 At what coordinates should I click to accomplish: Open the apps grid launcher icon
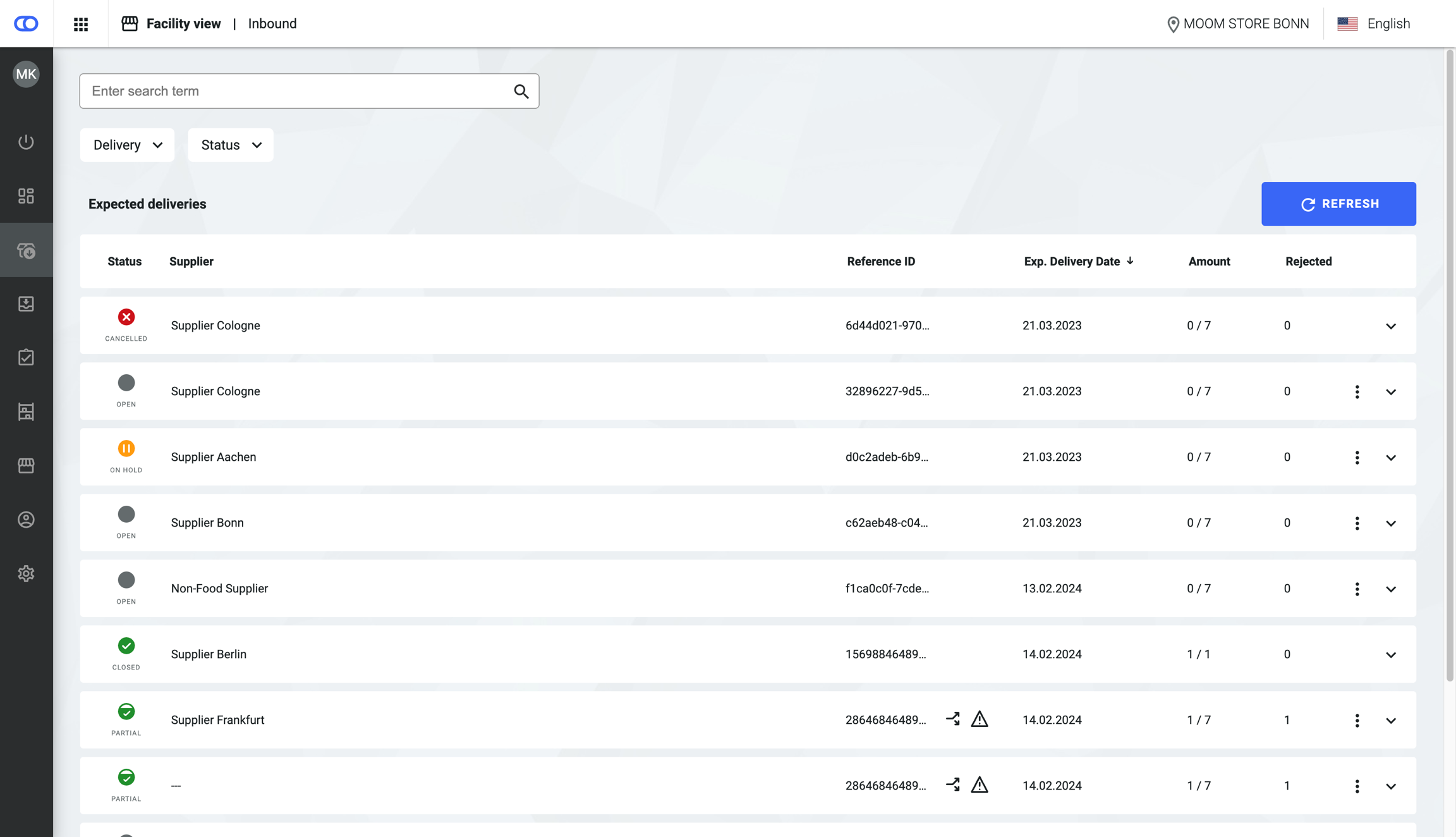(x=81, y=24)
